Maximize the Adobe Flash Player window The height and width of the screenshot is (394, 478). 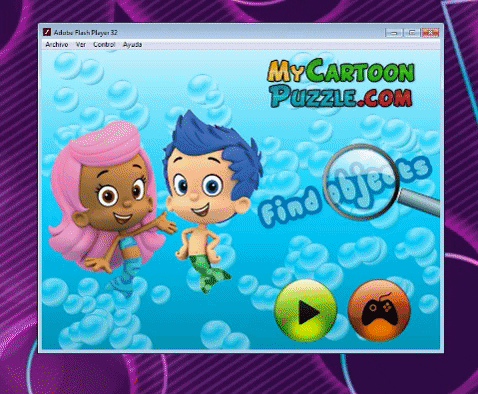pos(412,33)
